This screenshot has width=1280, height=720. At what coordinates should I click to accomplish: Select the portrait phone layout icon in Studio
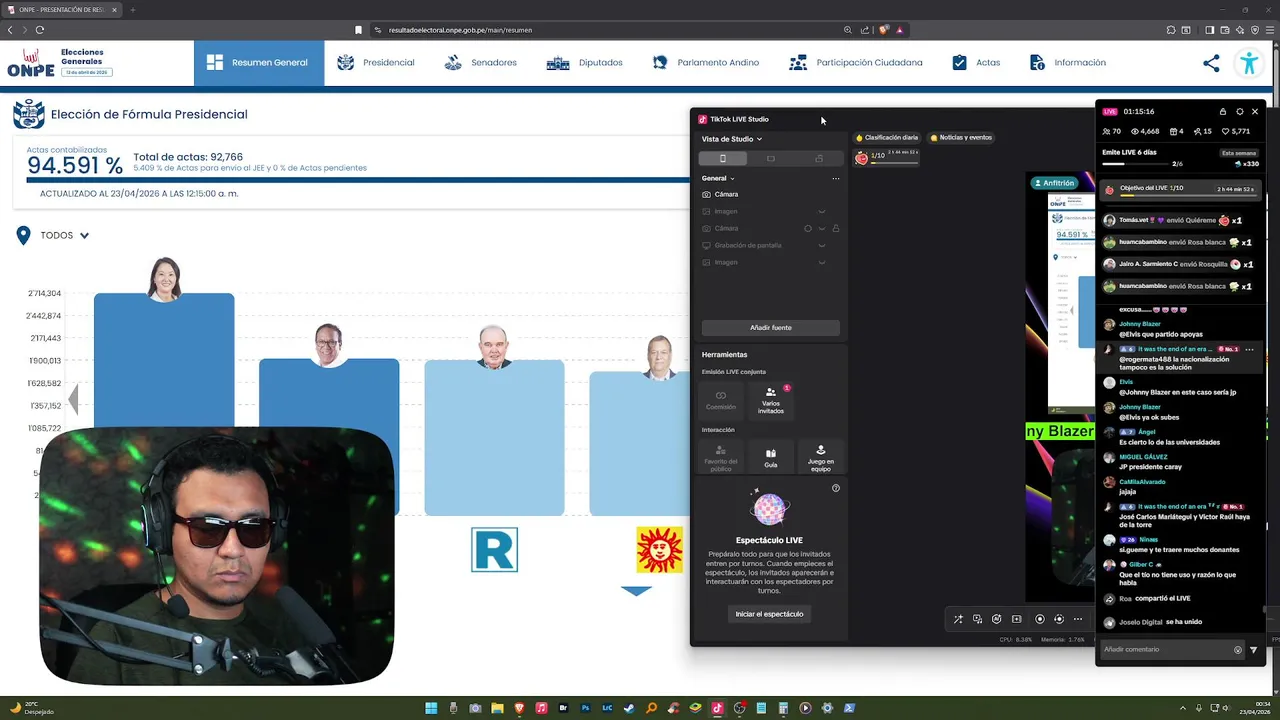click(723, 158)
